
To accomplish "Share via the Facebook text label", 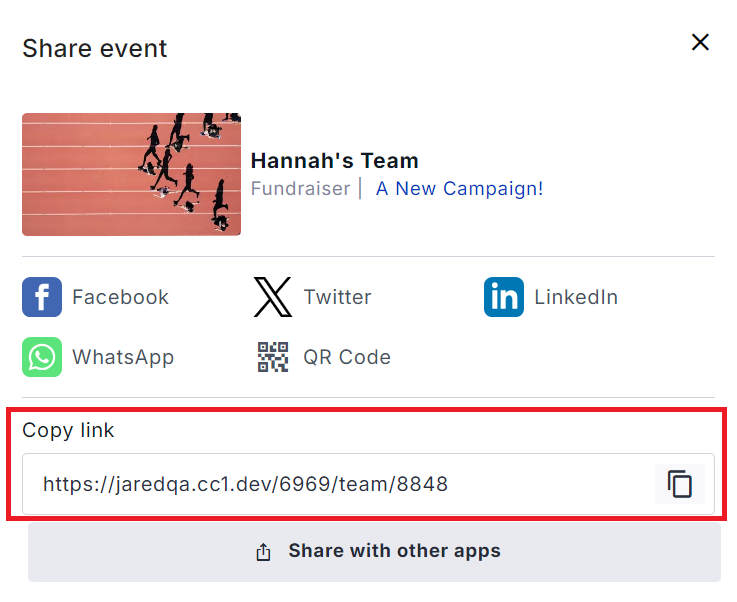I will tap(120, 297).
